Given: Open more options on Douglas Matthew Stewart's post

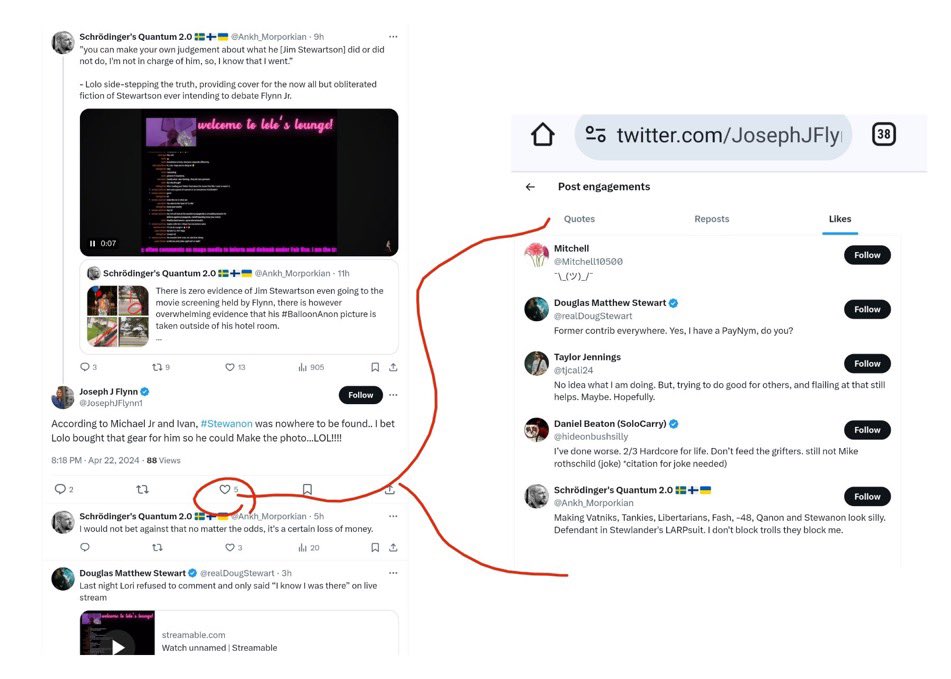Looking at the screenshot, I should click(x=393, y=573).
